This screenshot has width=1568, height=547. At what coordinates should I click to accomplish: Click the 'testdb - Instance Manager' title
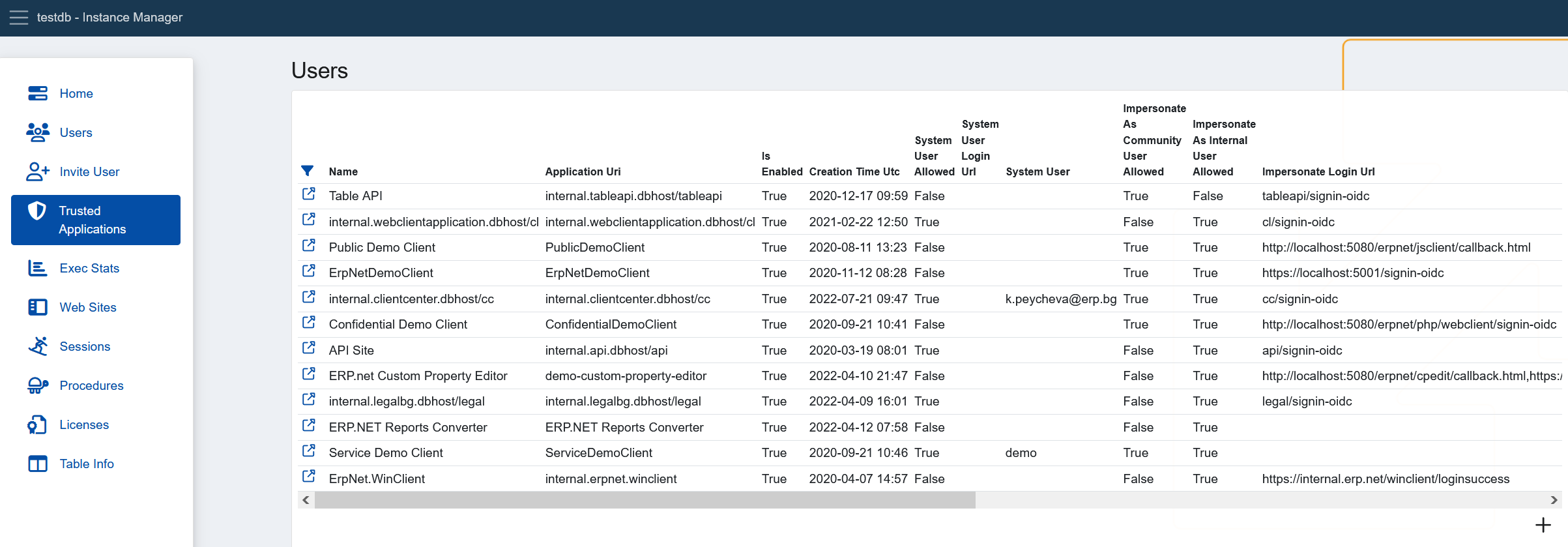(x=109, y=17)
